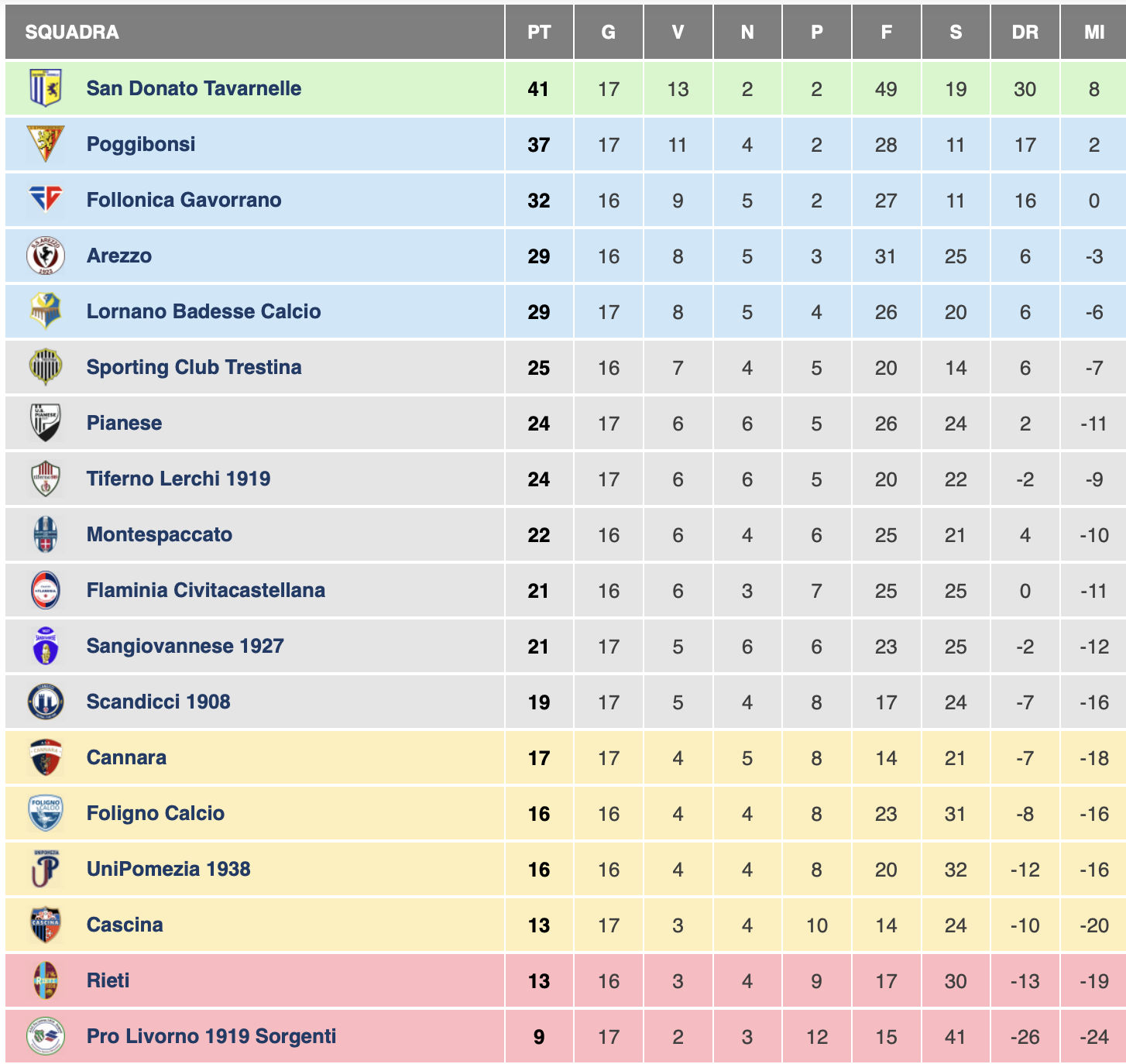
Task: Click the Pianese team shield icon
Action: (x=46, y=423)
